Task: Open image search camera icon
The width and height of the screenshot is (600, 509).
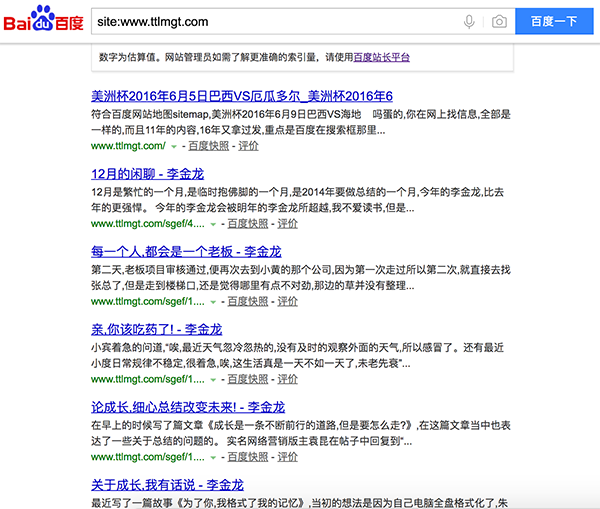Action: tap(499, 22)
